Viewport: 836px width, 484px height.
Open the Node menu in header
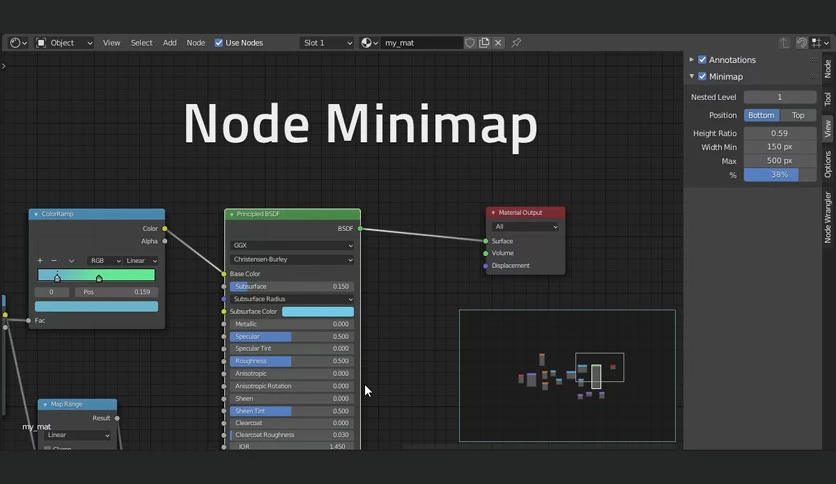click(x=196, y=43)
